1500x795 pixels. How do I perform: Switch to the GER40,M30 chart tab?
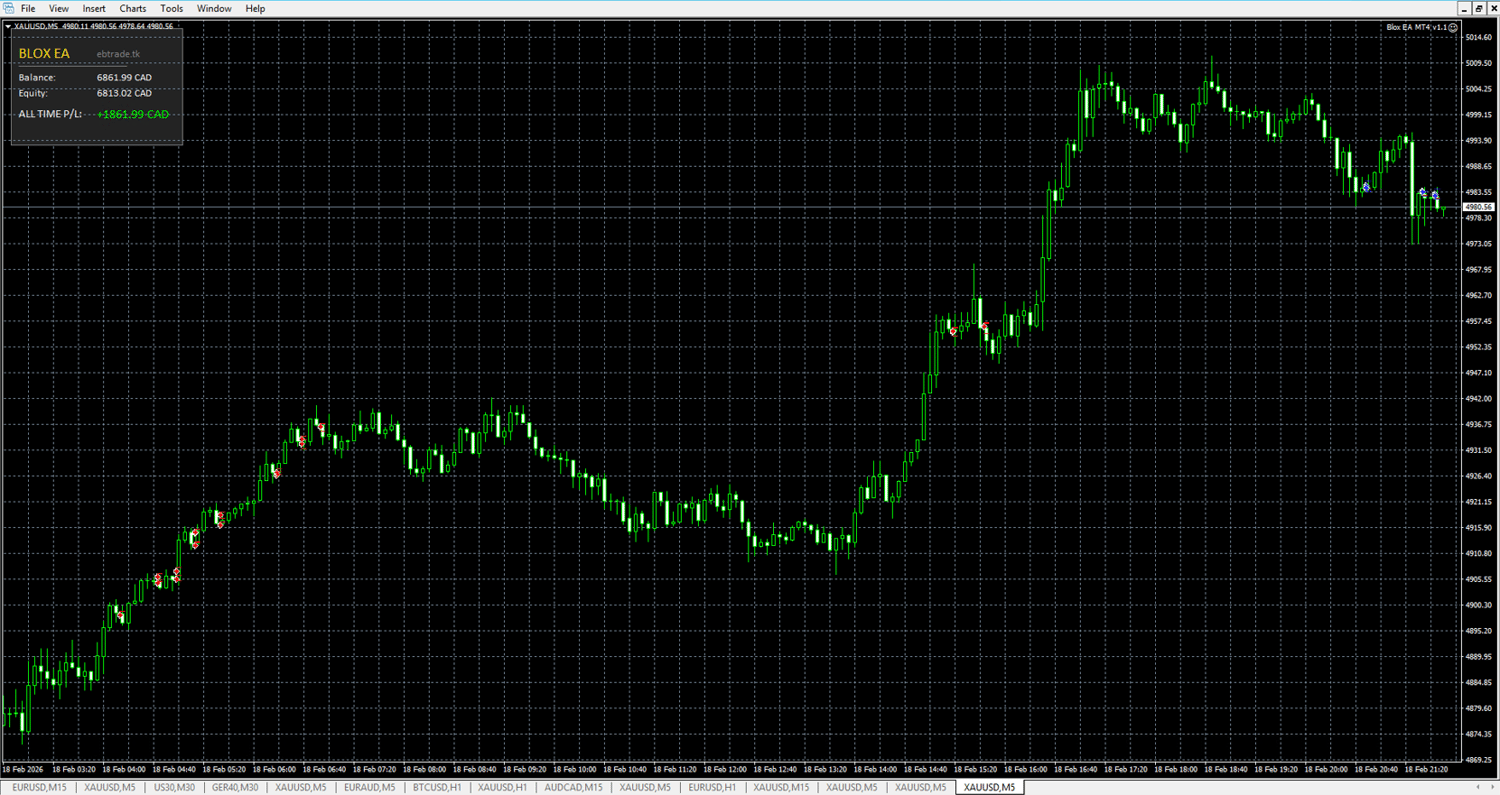click(x=235, y=788)
